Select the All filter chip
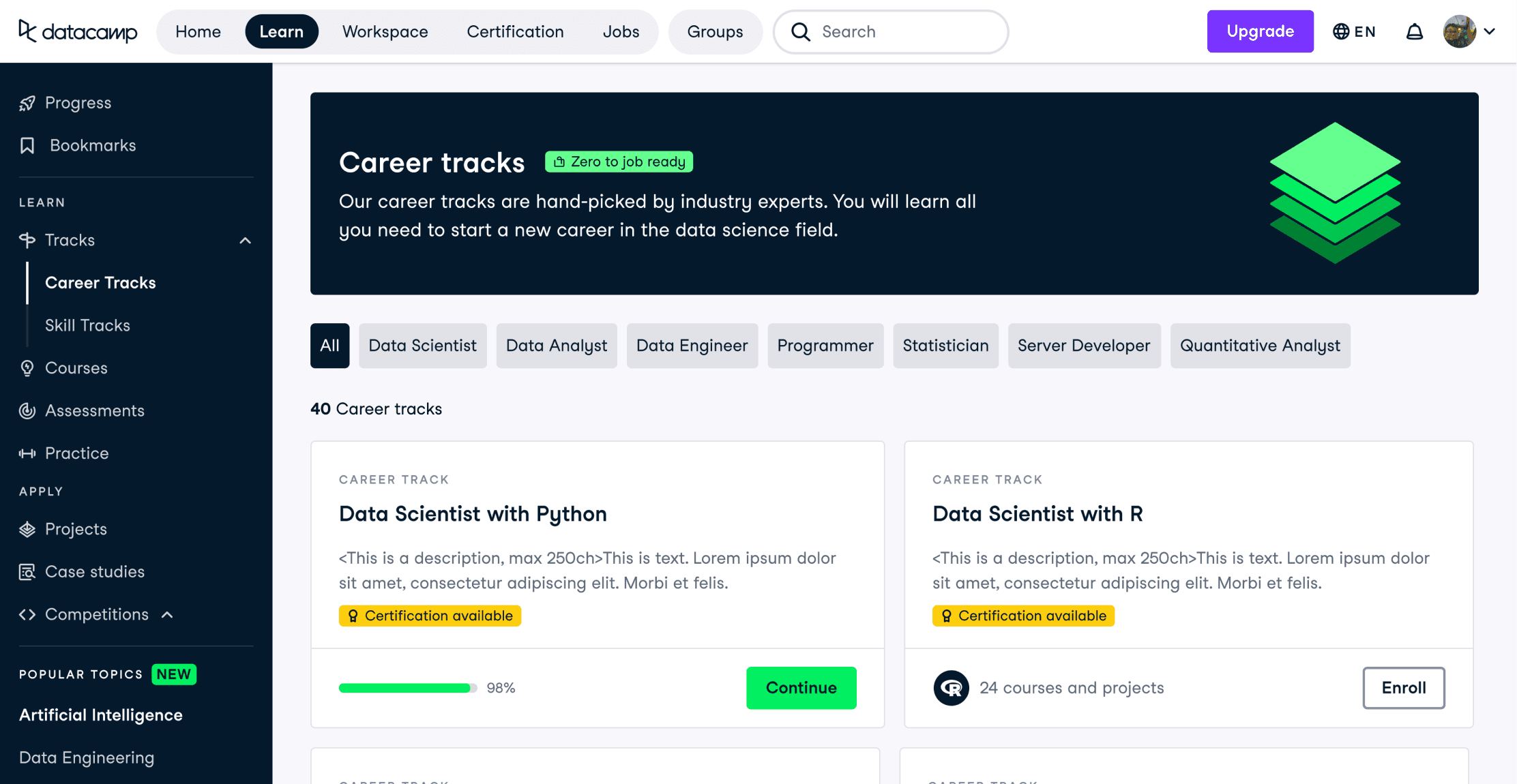Screen dimensions: 1517x784 click(x=329, y=346)
